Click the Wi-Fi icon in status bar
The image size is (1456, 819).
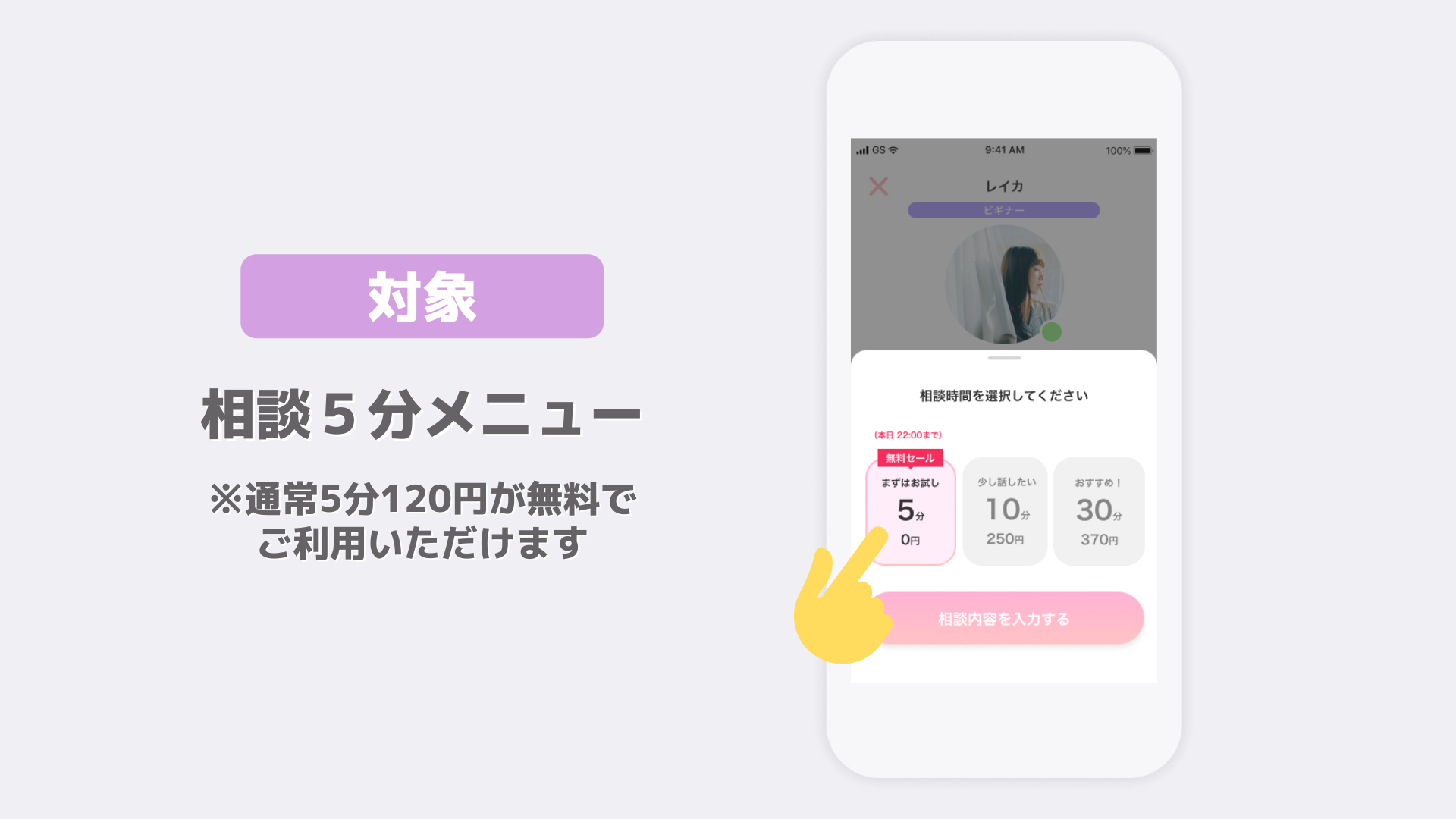pyautogui.click(x=893, y=150)
